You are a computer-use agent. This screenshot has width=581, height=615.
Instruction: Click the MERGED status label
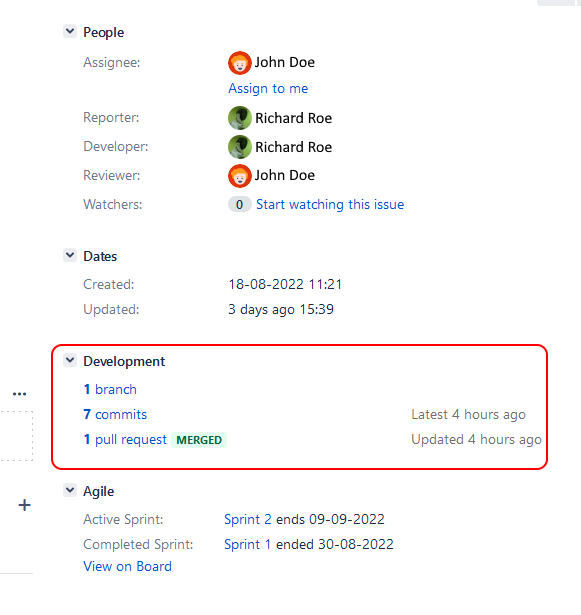point(199,440)
